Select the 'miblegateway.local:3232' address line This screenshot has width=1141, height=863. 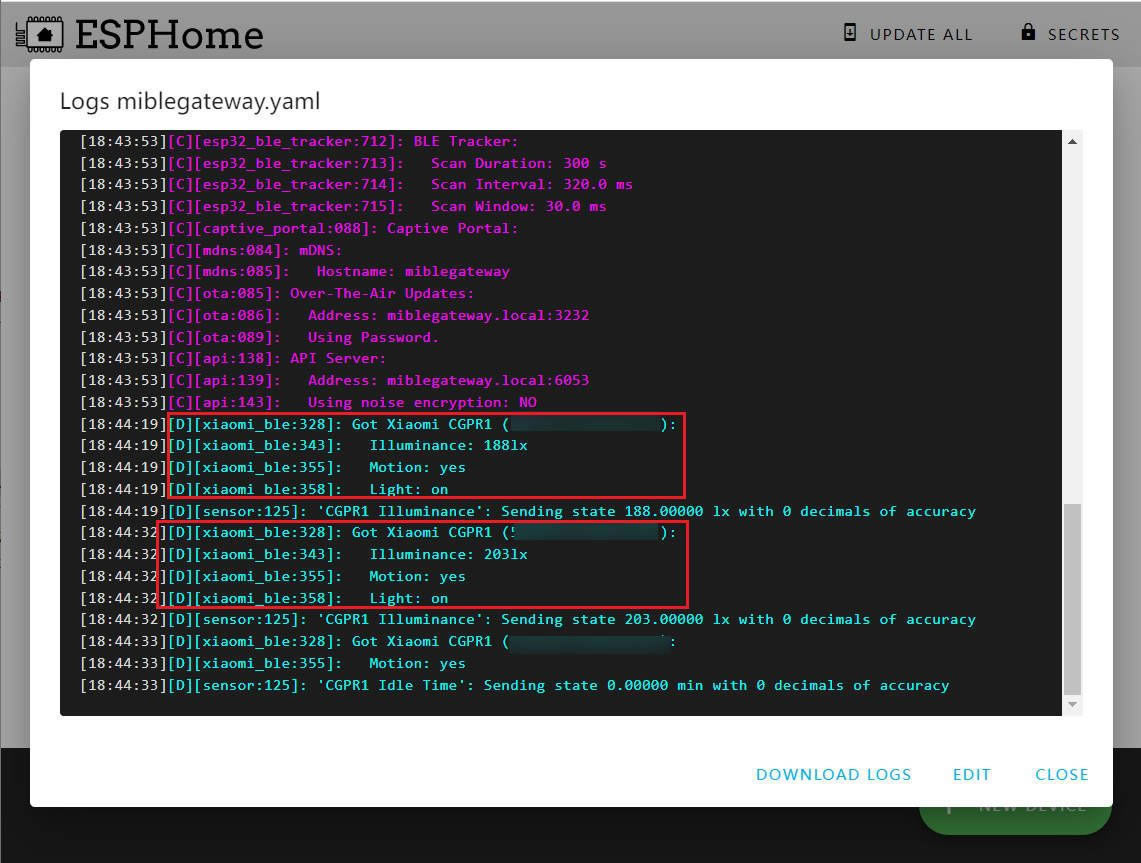(x=334, y=315)
